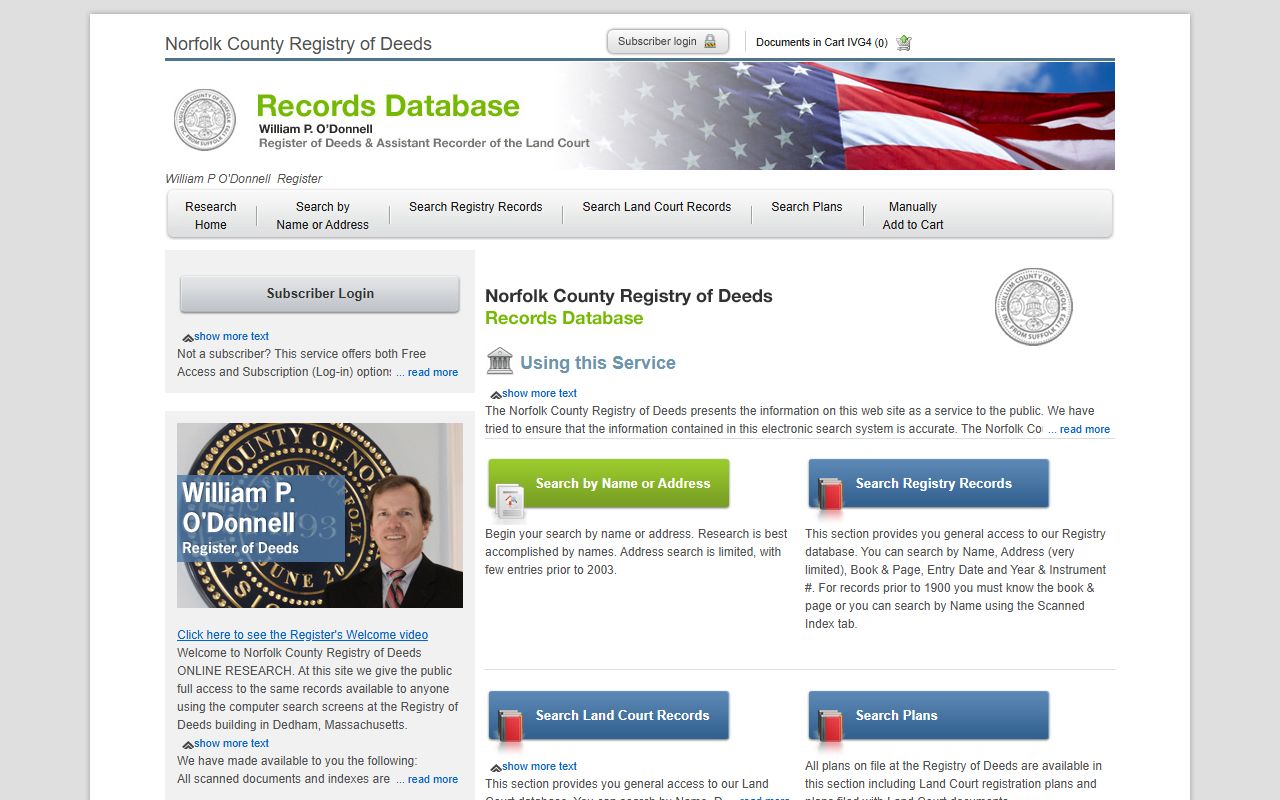
Task: Click the Documents in Cart IVG4 (0) link
Action: (822, 42)
